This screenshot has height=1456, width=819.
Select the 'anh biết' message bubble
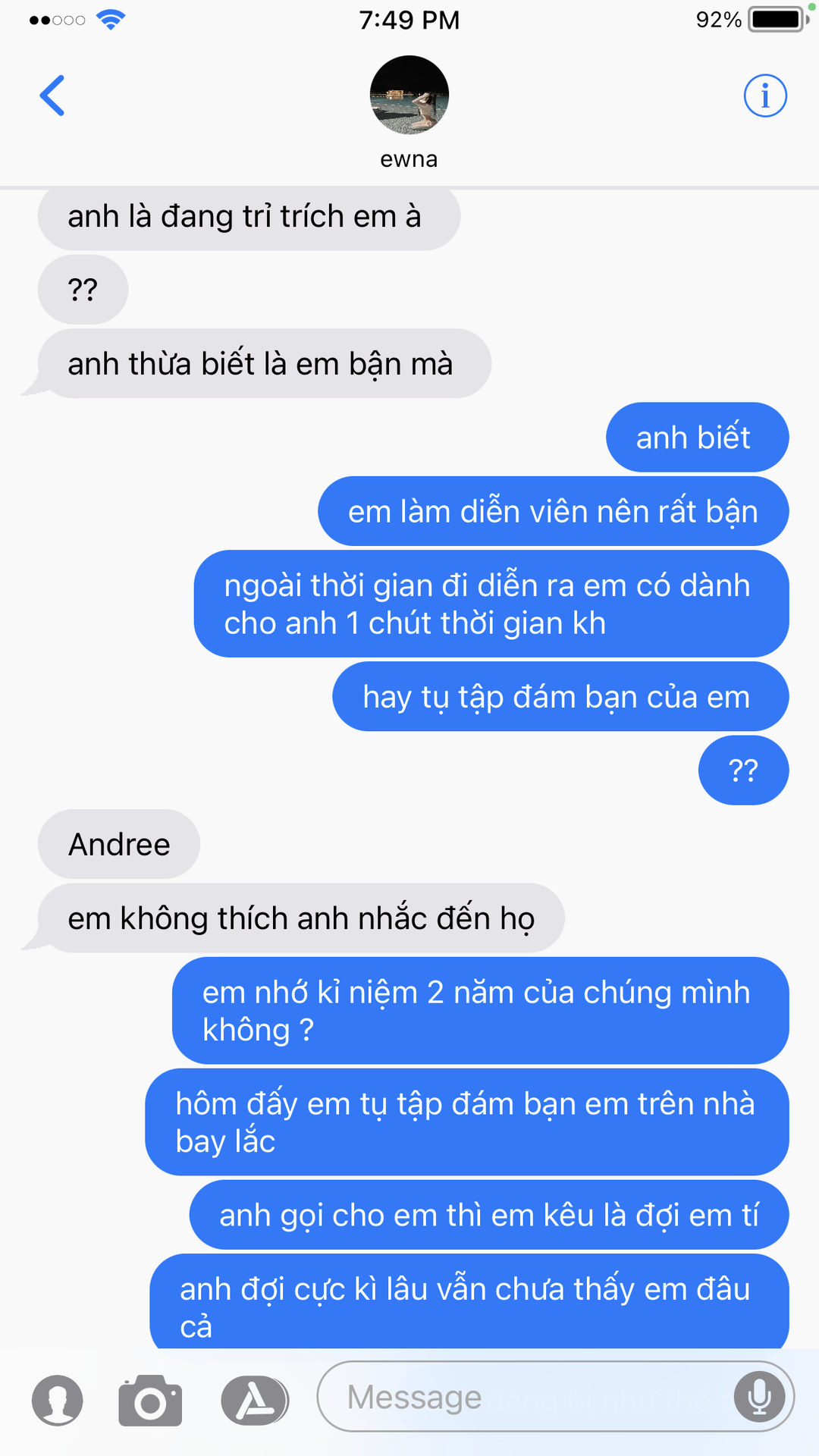pyautogui.click(x=698, y=438)
